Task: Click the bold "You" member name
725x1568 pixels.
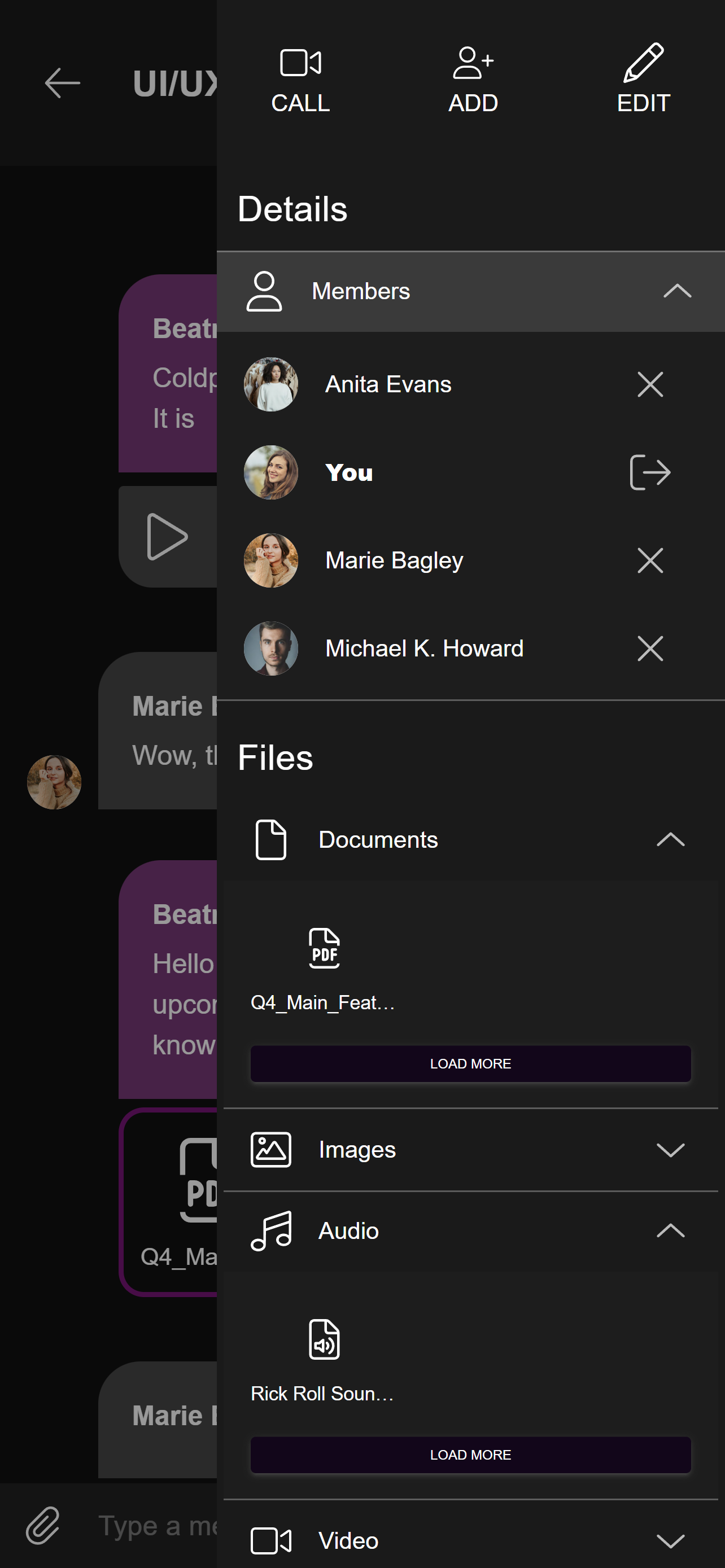Action: click(349, 473)
